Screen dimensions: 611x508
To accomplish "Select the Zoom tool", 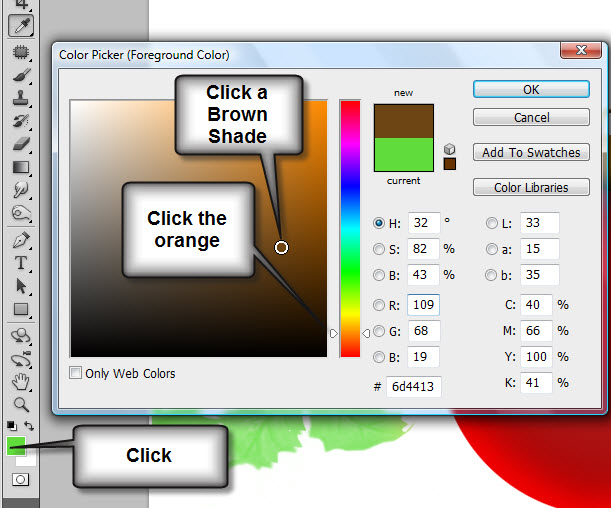I will tap(21, 405).
